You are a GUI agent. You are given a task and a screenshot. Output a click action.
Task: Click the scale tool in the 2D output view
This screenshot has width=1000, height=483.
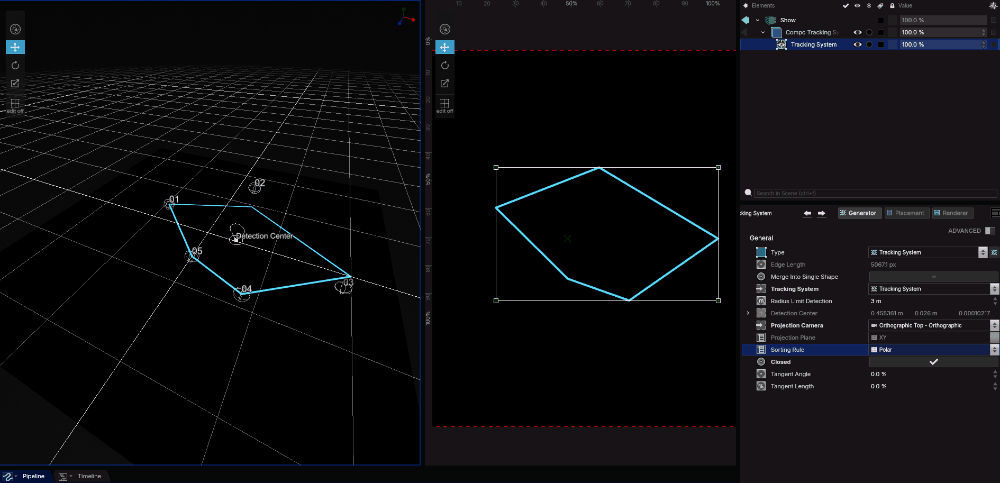click(x=445, y=83)
